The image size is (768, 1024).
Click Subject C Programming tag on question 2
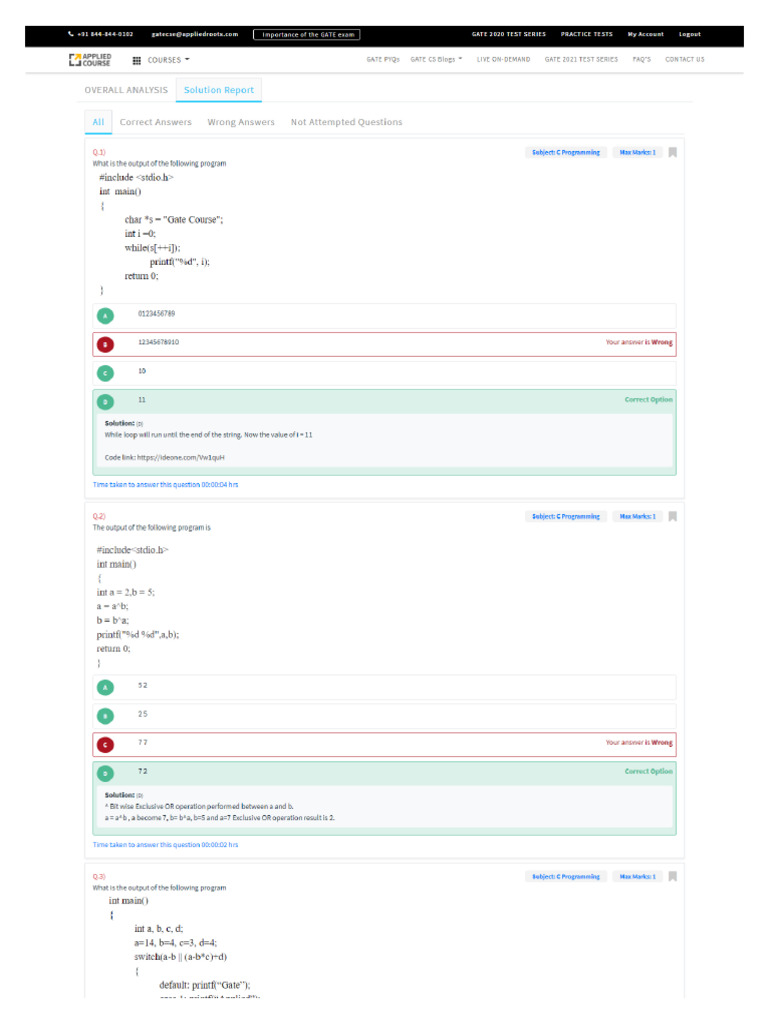[566, 517]
